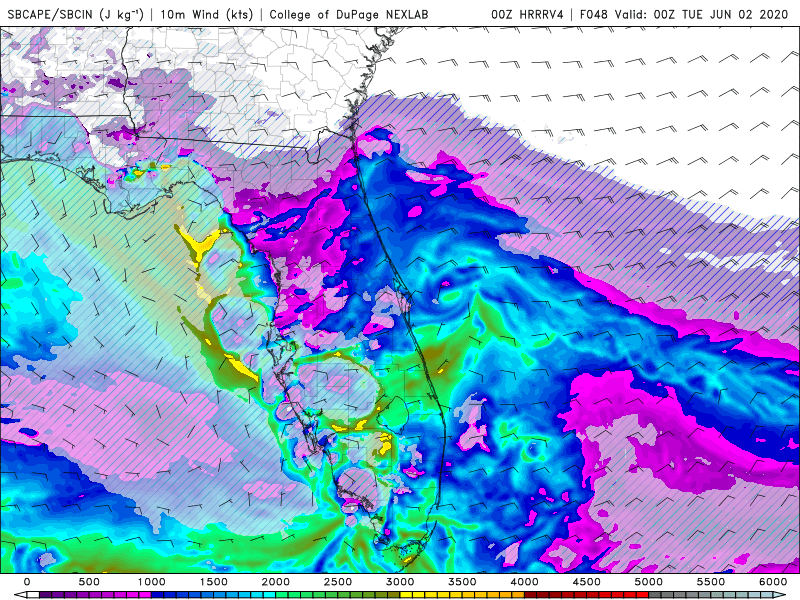Click the color bar label 4000
The height and width of the screenshot is (600, 800).
pyautogui.click(x=524, y=582)
